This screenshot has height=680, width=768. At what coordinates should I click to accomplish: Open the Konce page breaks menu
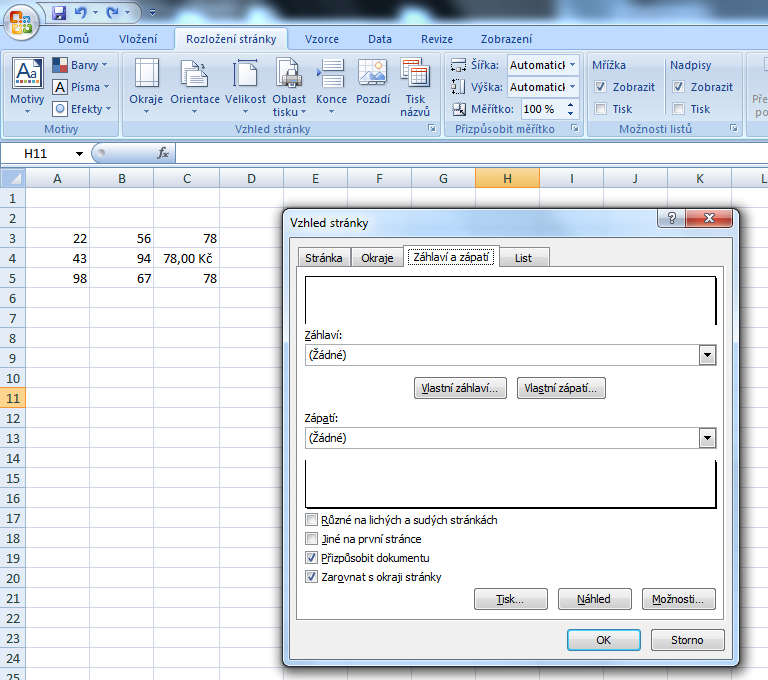pyautogui.click(x=332, y=86)
